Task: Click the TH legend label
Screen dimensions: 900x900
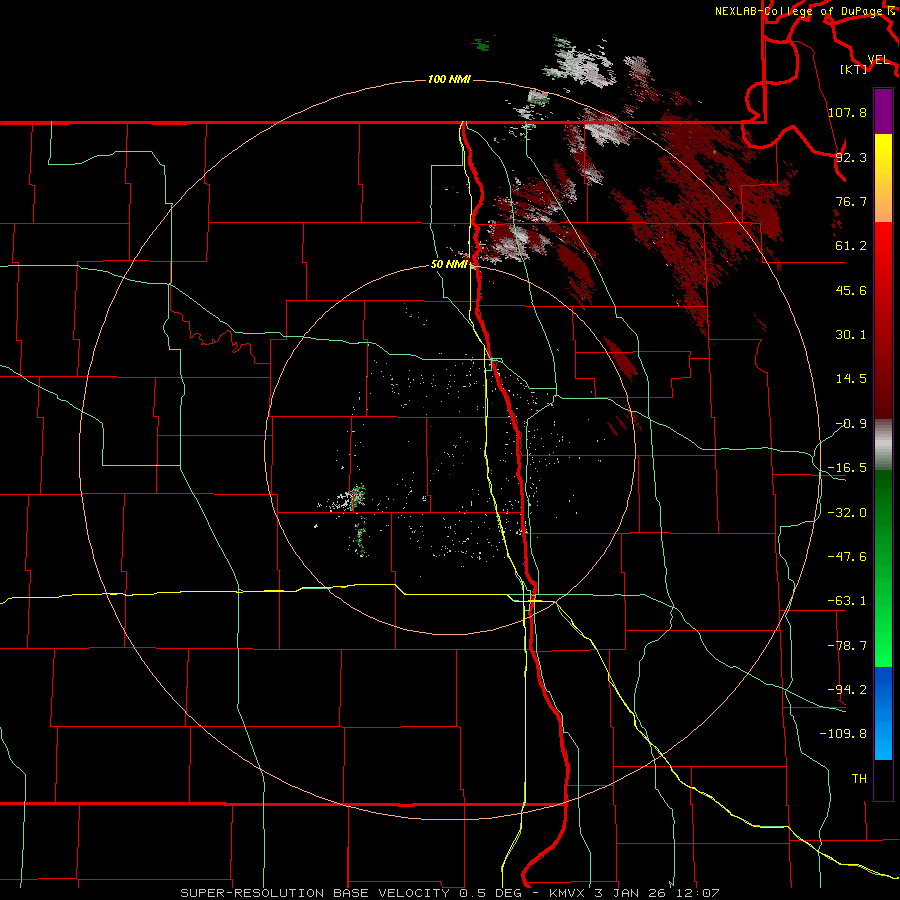Action: click(x=859, y=779)
